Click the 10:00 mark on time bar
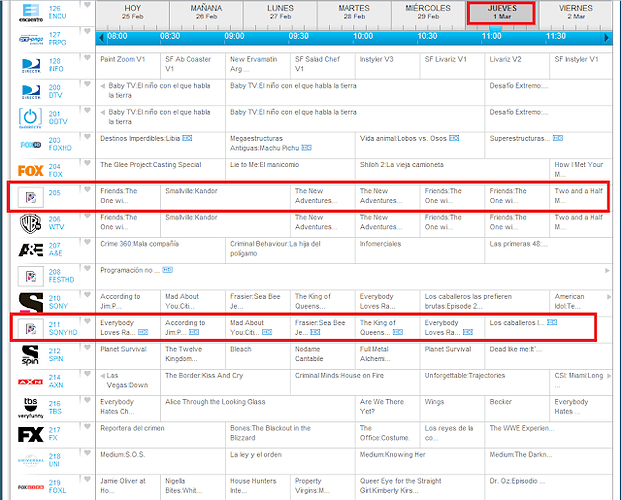The image size is (621, 500). pos(364,36)
